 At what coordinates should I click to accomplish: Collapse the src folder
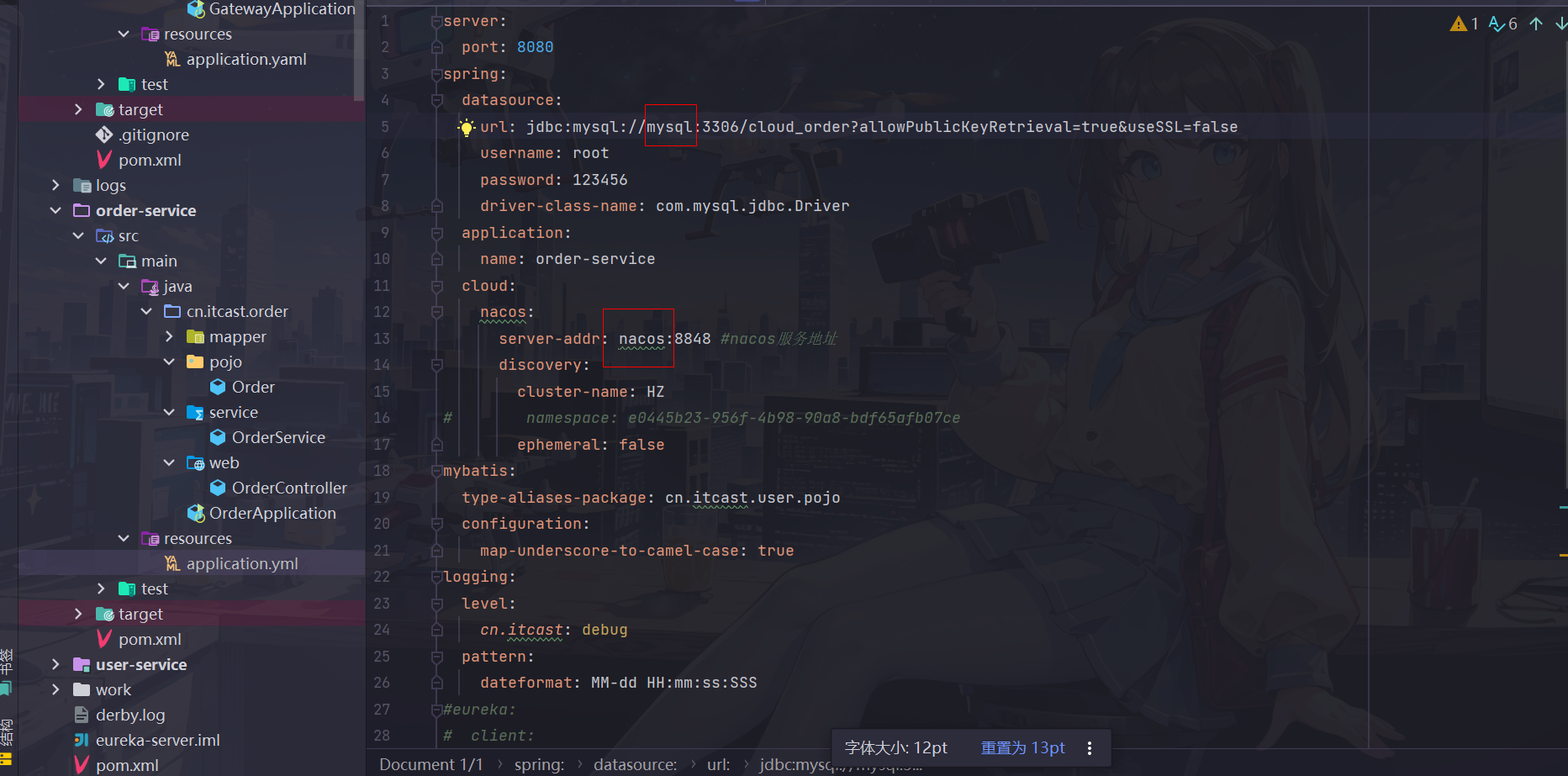point(78,235)
